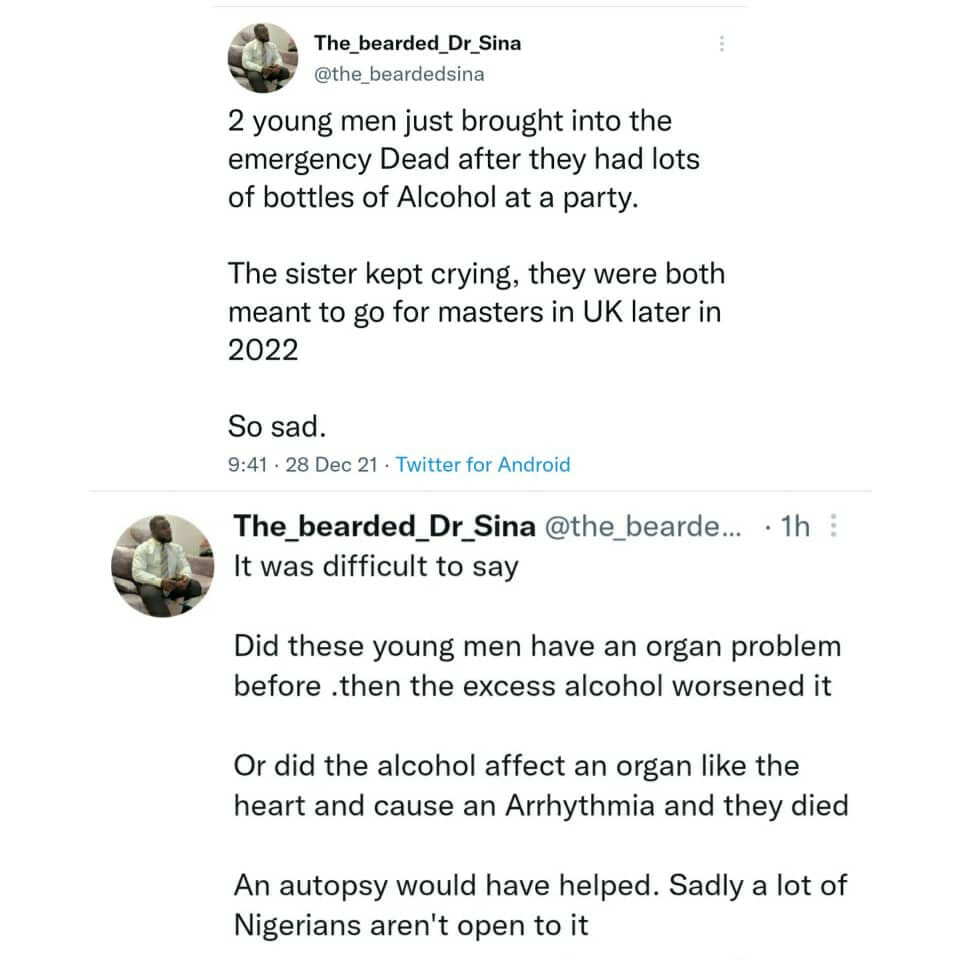Click the "Or did the alcohol affect" paragraph
Image resolution: width=960 pixels, height=960 pixels.
(540, 785)
